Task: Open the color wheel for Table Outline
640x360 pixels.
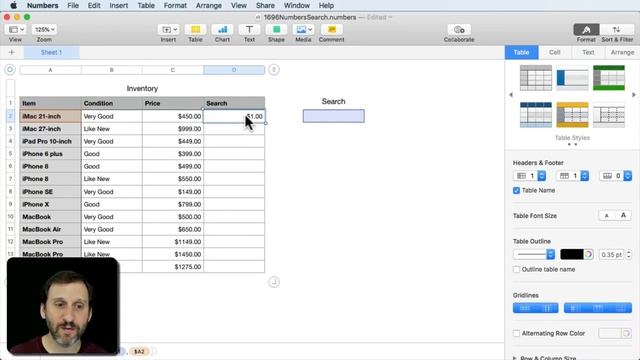Action: click(588, 254)
